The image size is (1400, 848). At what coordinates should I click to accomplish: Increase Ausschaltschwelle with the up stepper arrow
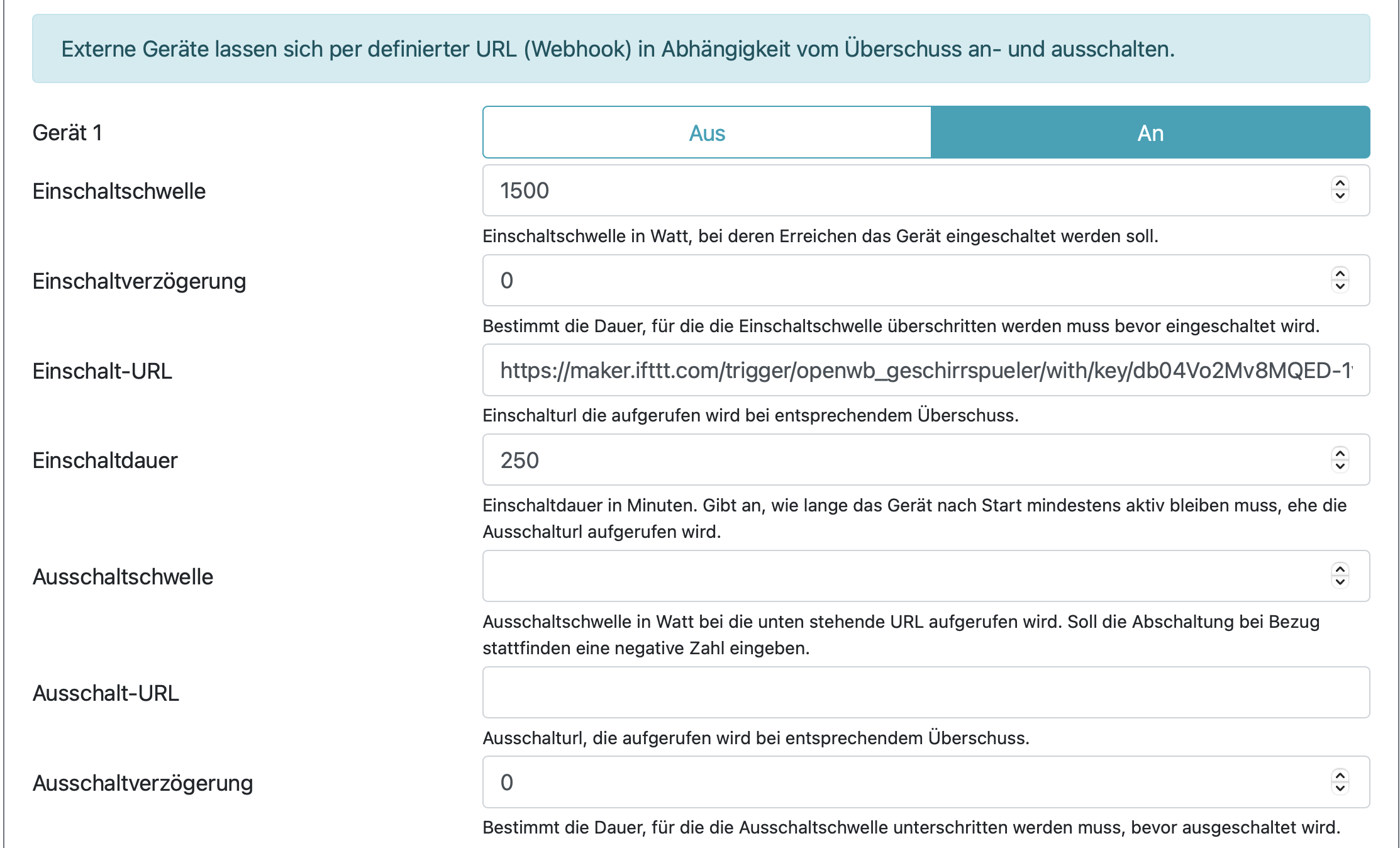[x=1340, y=569]
